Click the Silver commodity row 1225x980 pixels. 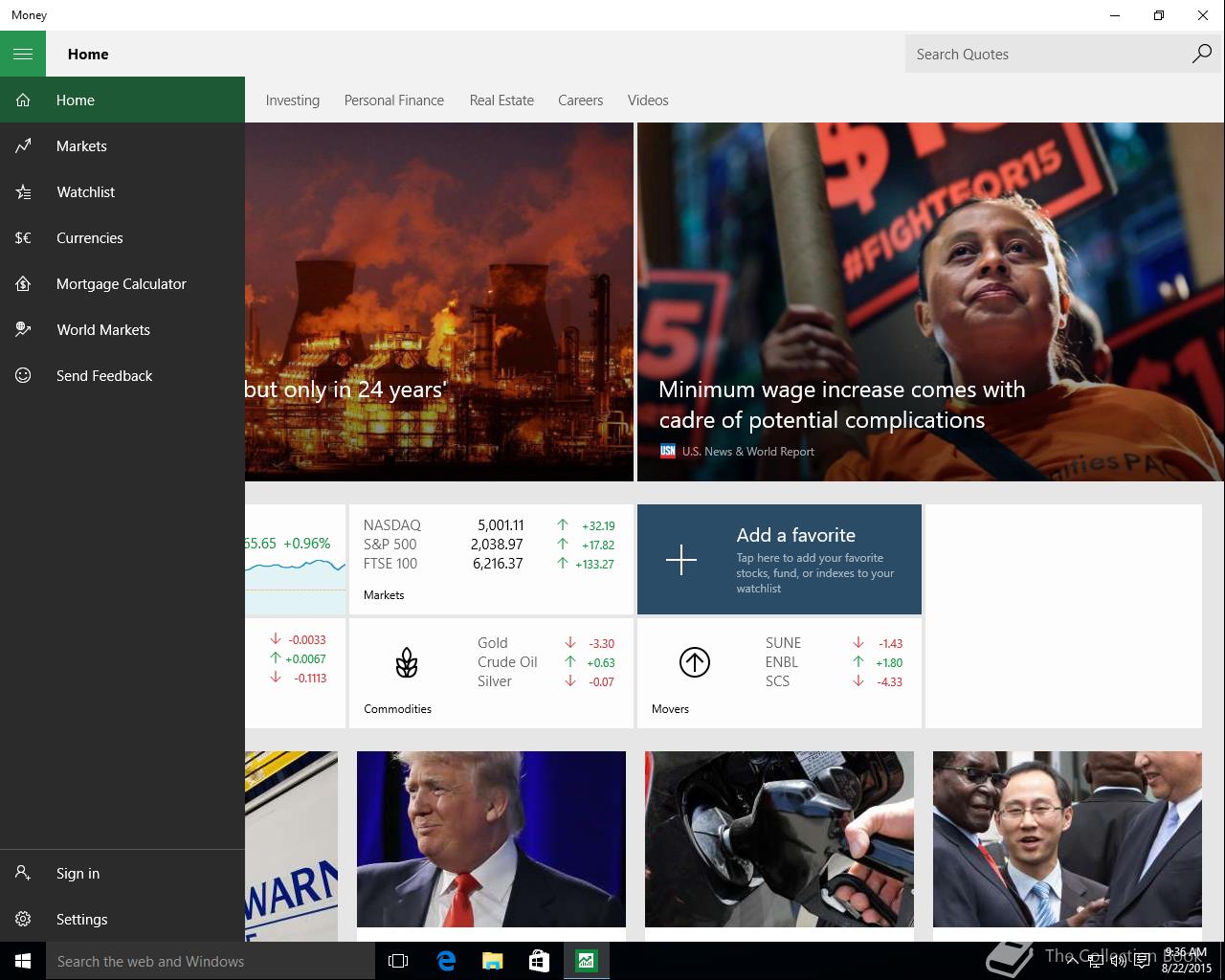coord(546,680)
